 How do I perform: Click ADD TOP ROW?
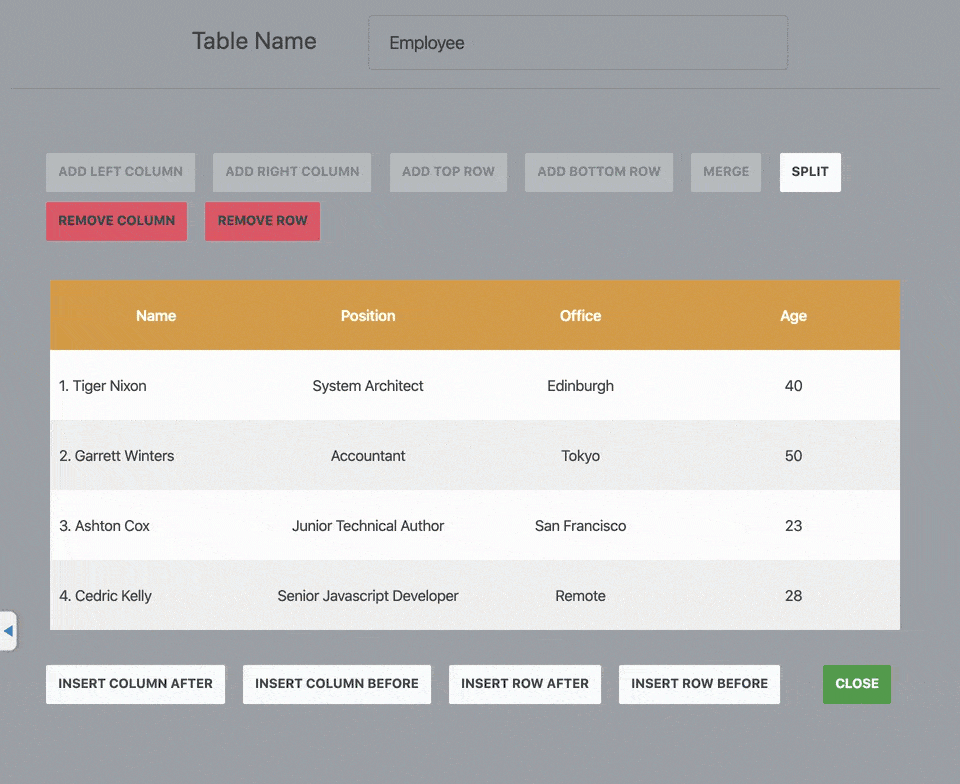click(448, 172)
